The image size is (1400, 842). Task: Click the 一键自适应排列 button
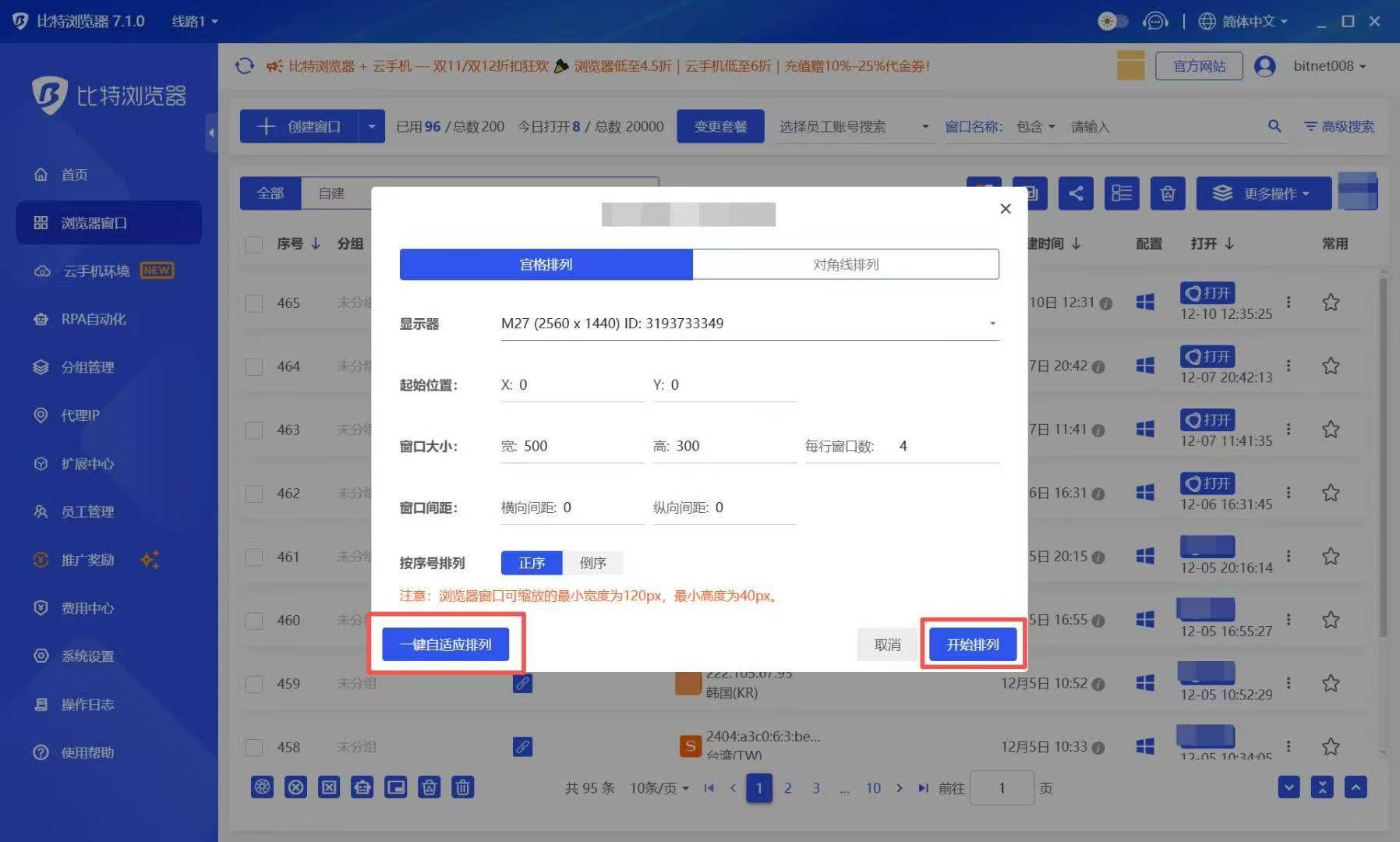tap(445, 643)
